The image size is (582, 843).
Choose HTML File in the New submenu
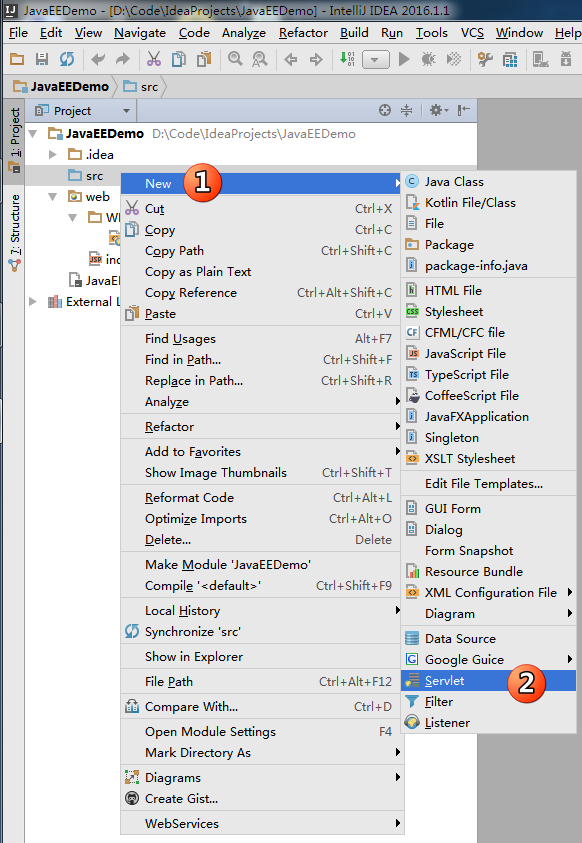pyautogui.click(x=488, y=290)
